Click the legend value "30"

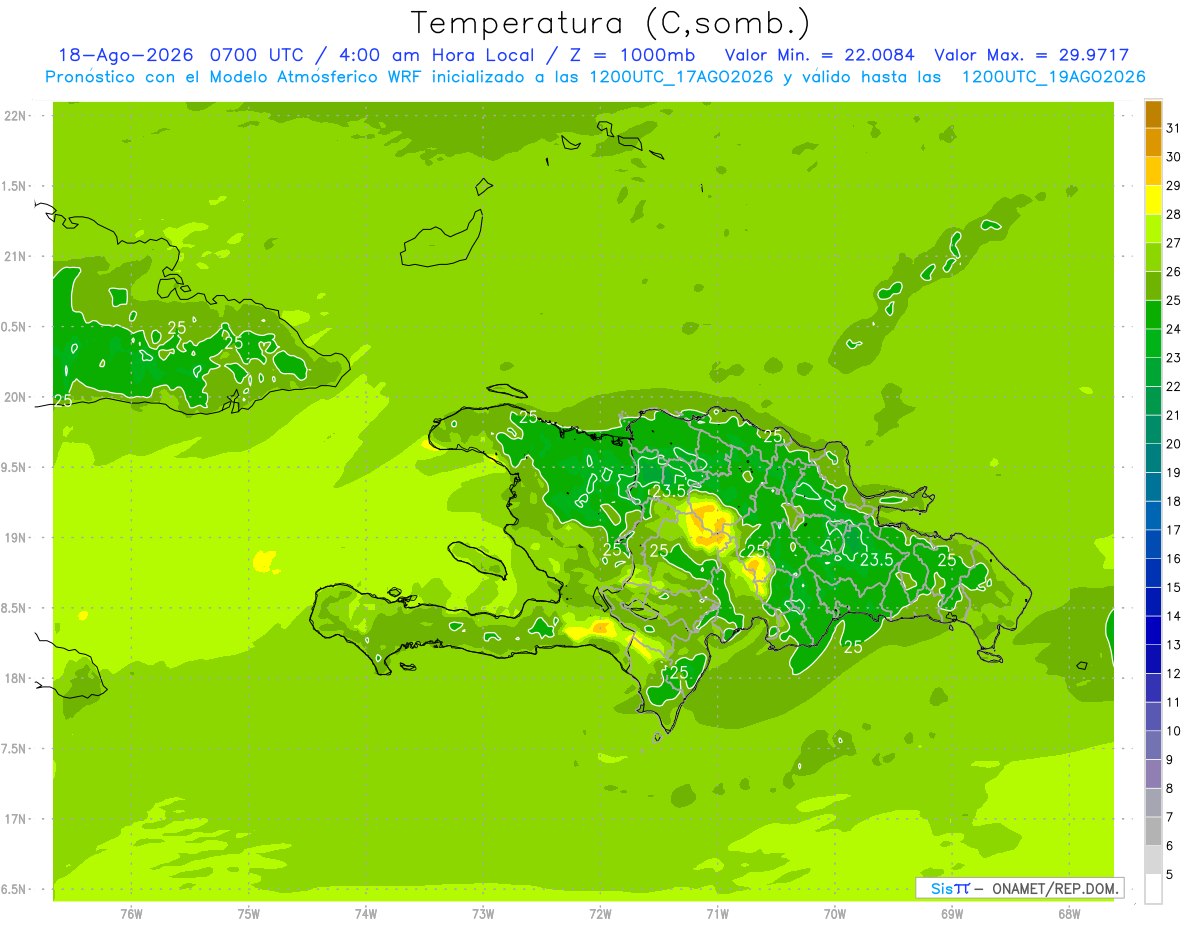pyautogui.click(x=1173, y=157)
